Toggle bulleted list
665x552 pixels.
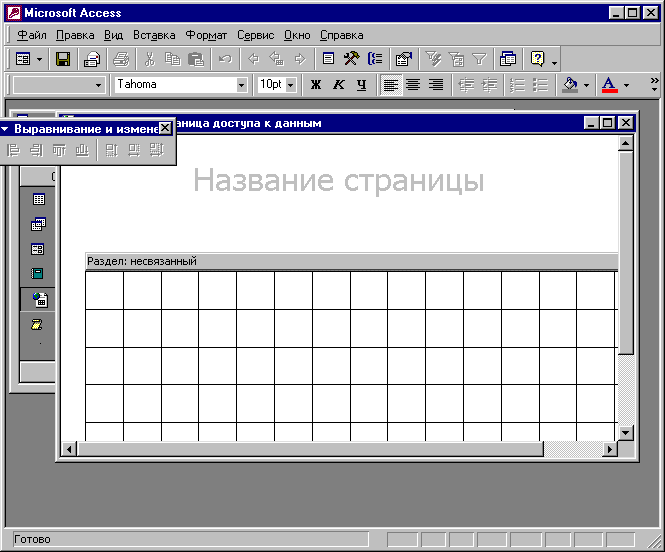coord(540,85)
